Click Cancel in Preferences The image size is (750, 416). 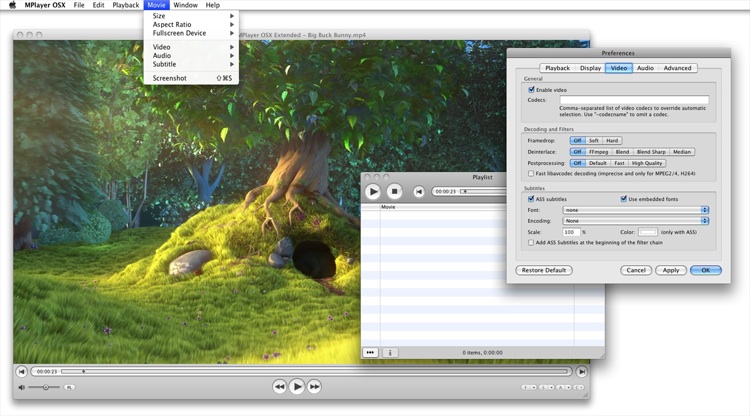636,270
